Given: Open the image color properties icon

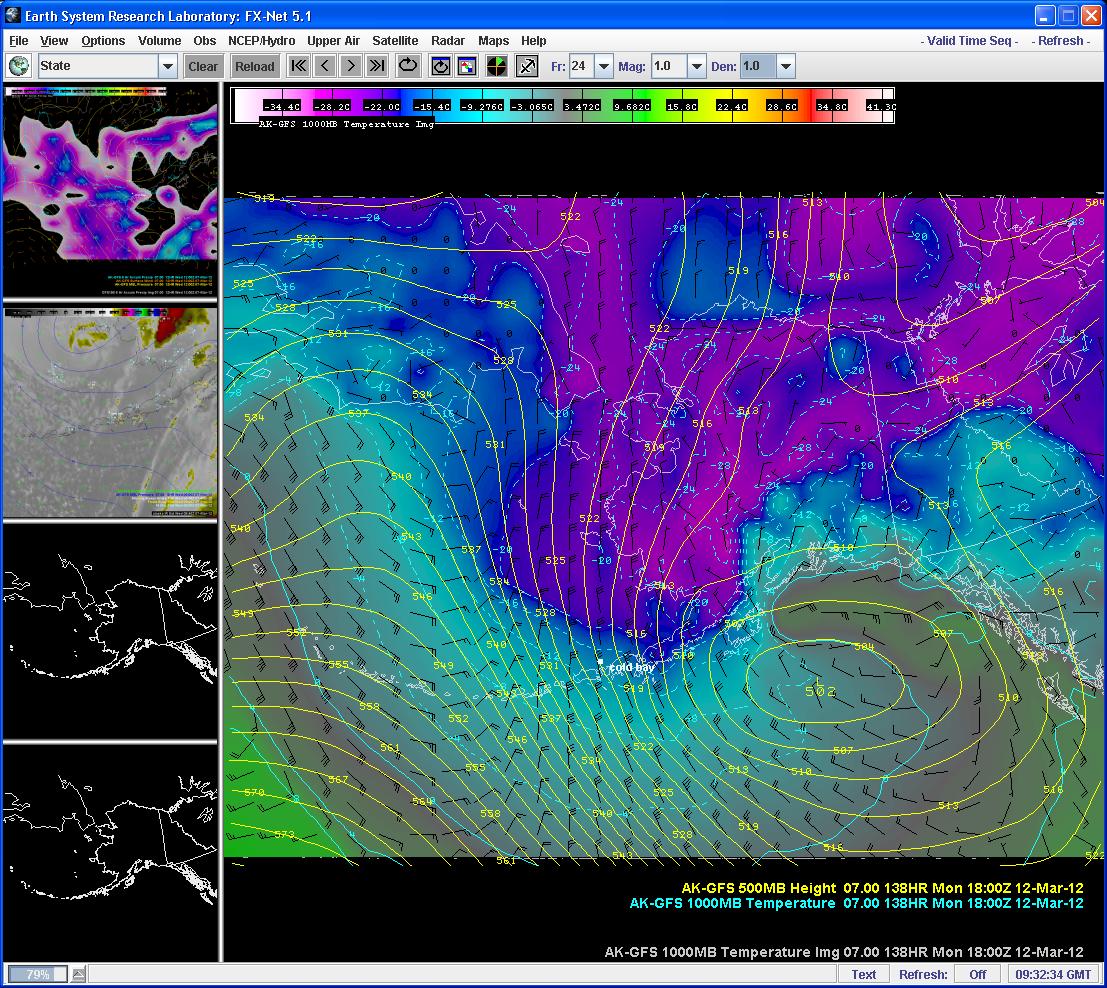Looking at the screenshot, I should (467, 67).
